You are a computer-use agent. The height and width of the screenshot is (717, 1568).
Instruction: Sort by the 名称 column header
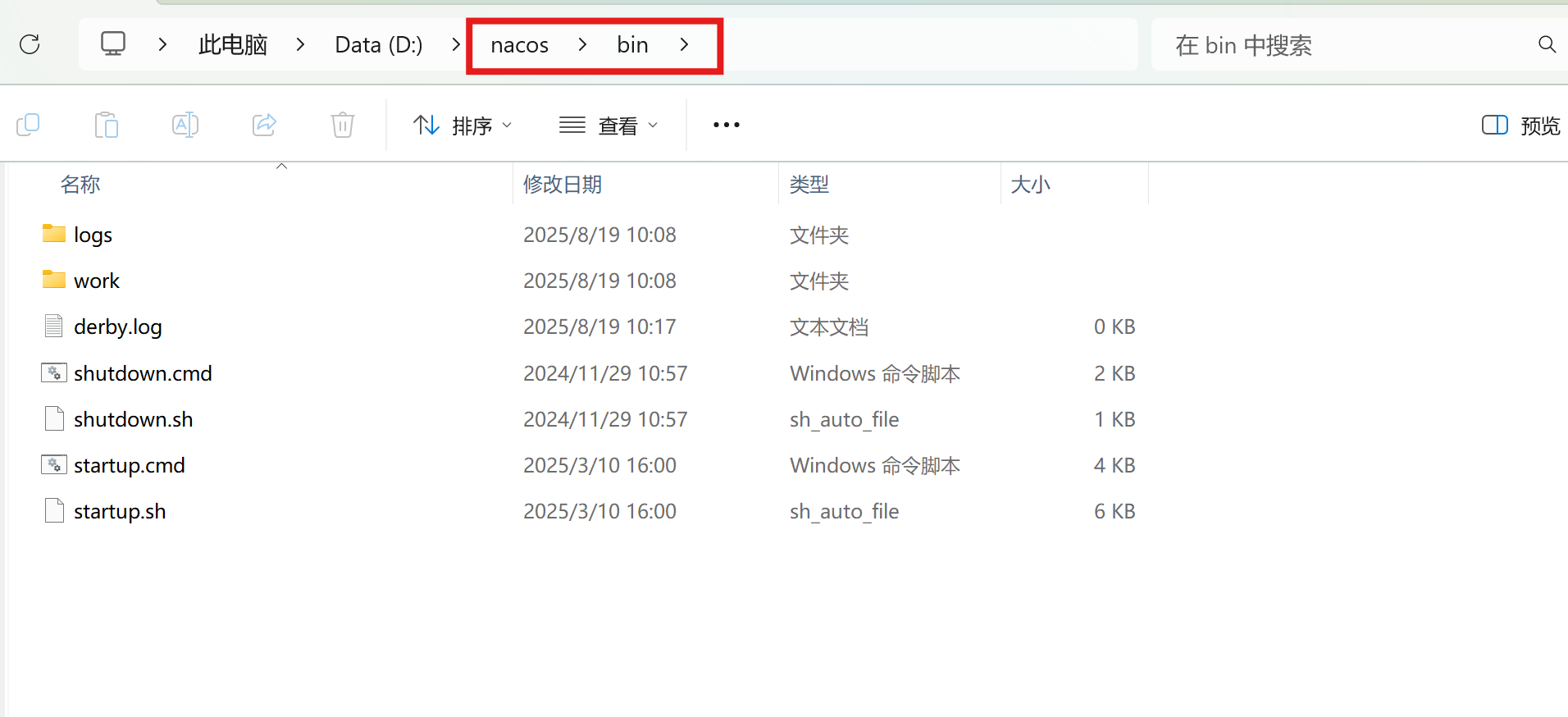(x=80, y=185)
